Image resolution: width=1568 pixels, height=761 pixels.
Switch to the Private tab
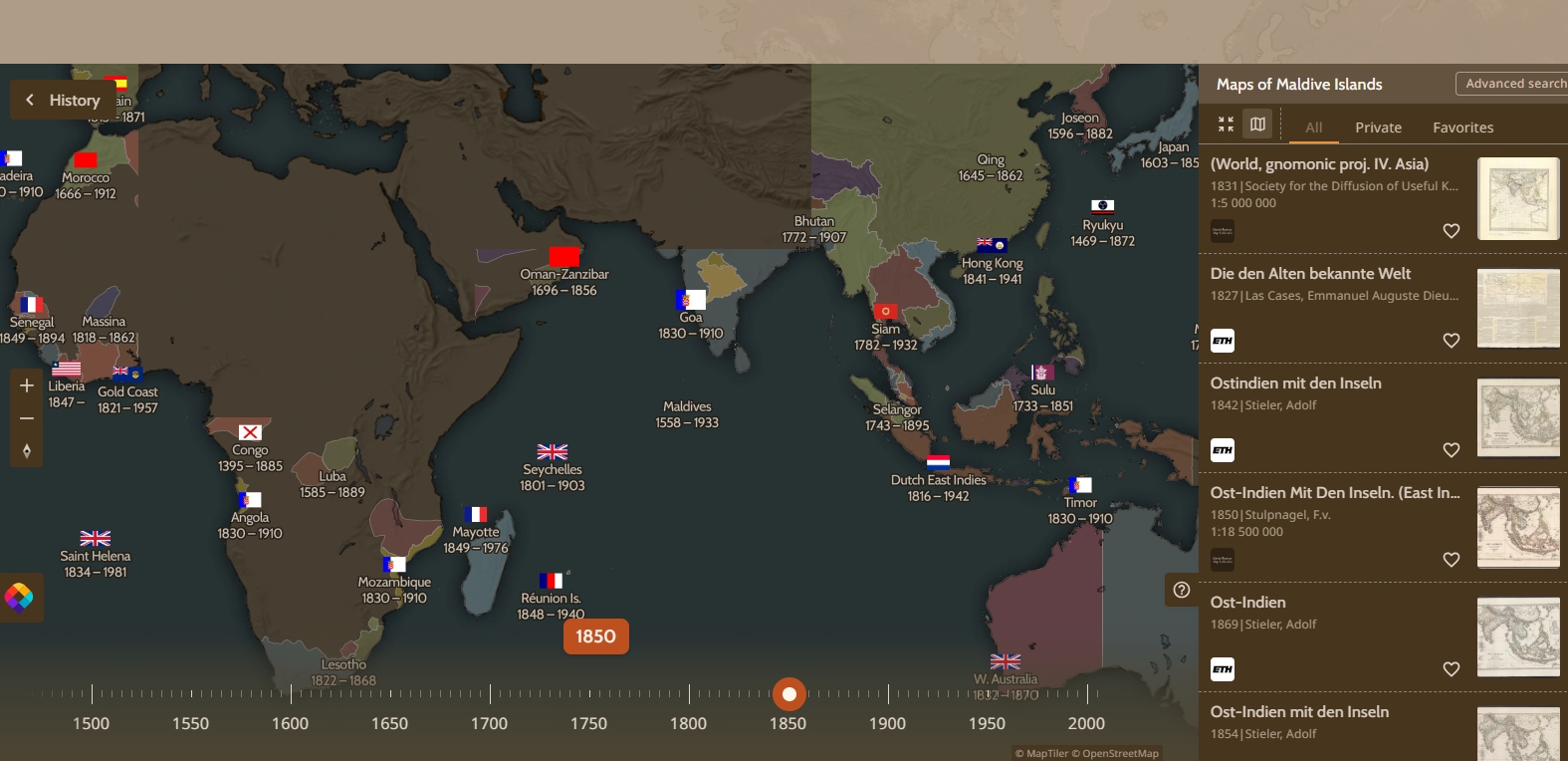coord(1378,127)
